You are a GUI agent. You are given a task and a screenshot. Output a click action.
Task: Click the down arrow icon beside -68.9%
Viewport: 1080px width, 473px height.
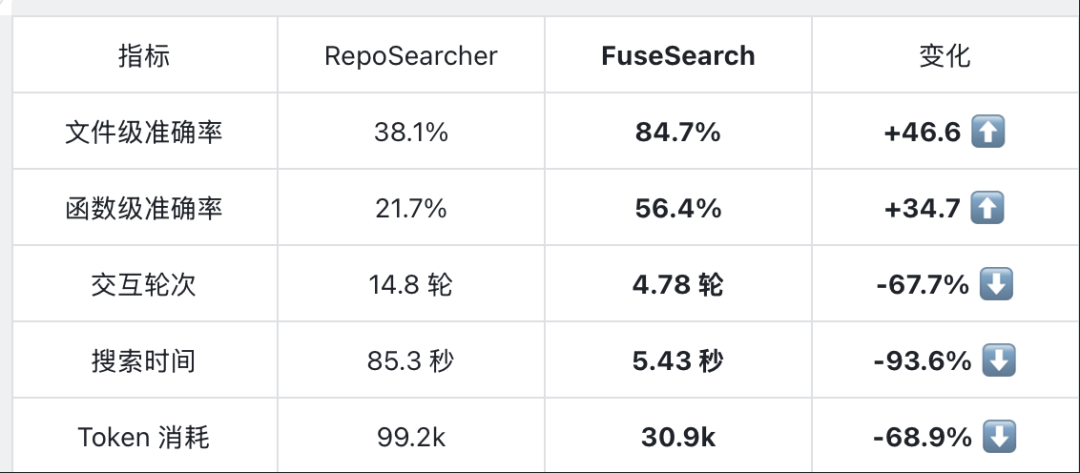999,437
